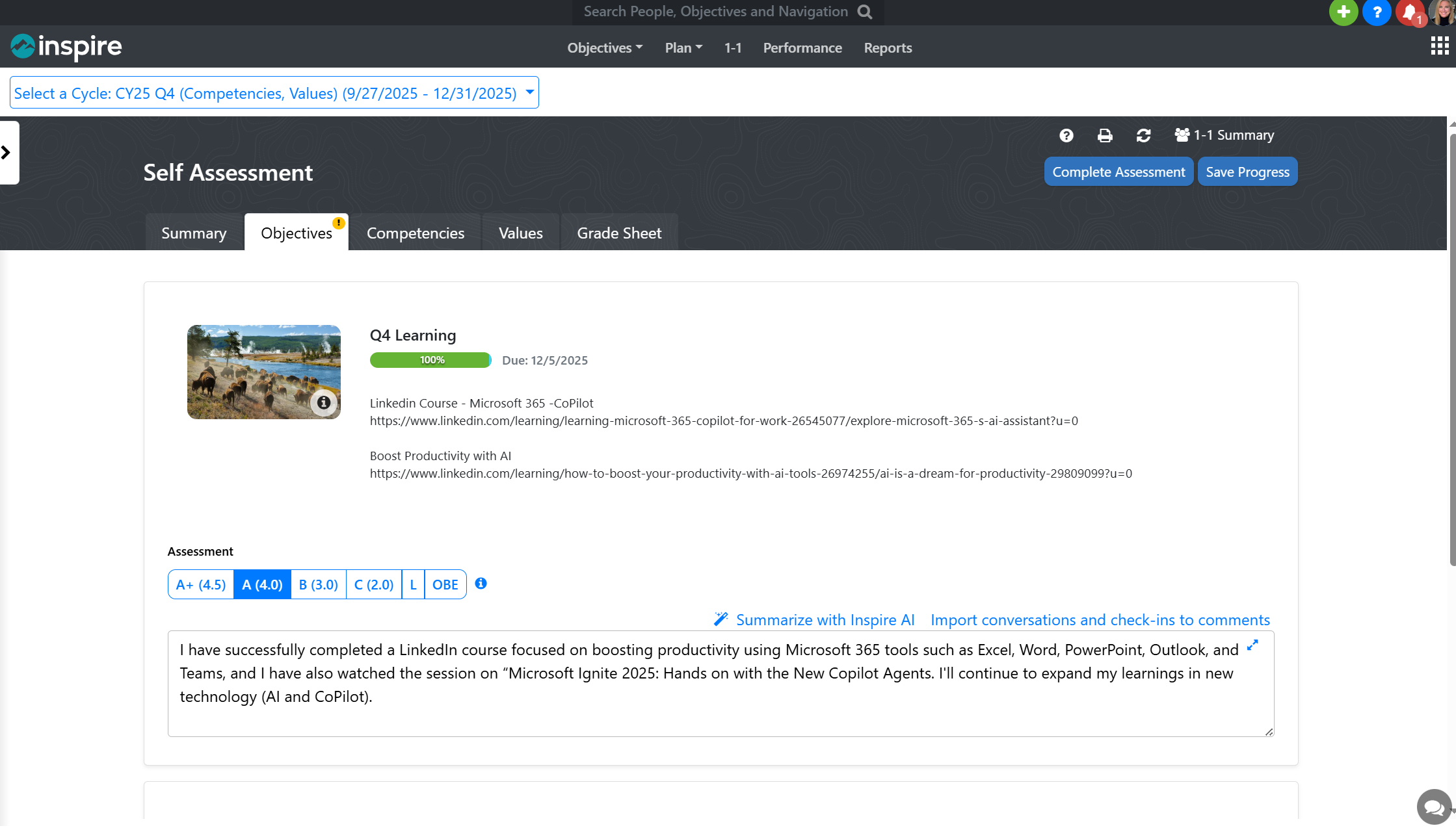
Task: Click the grading scale info icon
Action: (x=481, y=584)
